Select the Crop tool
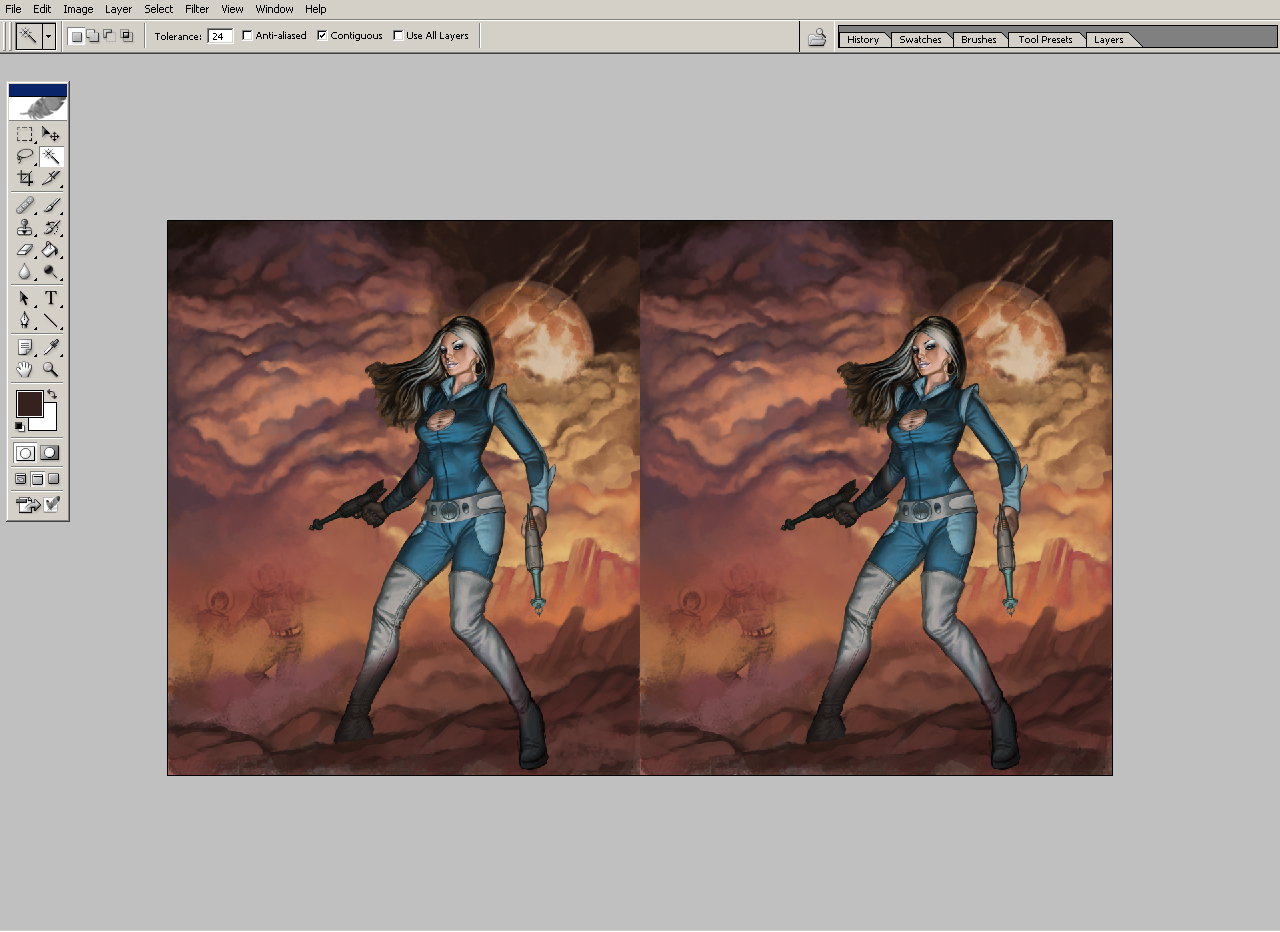 tap(25, 178)
